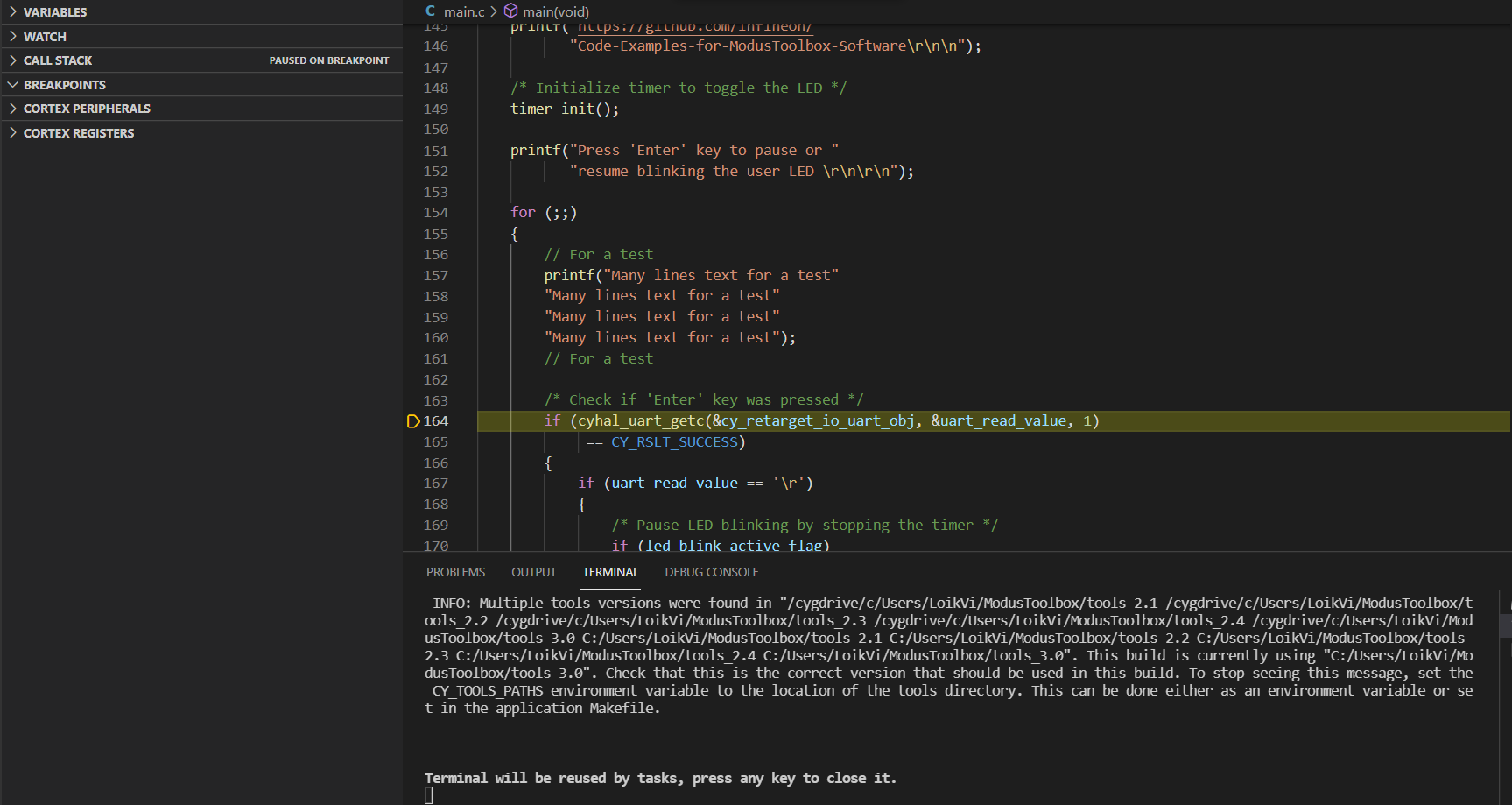The width and height of the screenshot is (1512, 805).
Task: Collapse the BREAKPOINTS section
Action: 66,84
